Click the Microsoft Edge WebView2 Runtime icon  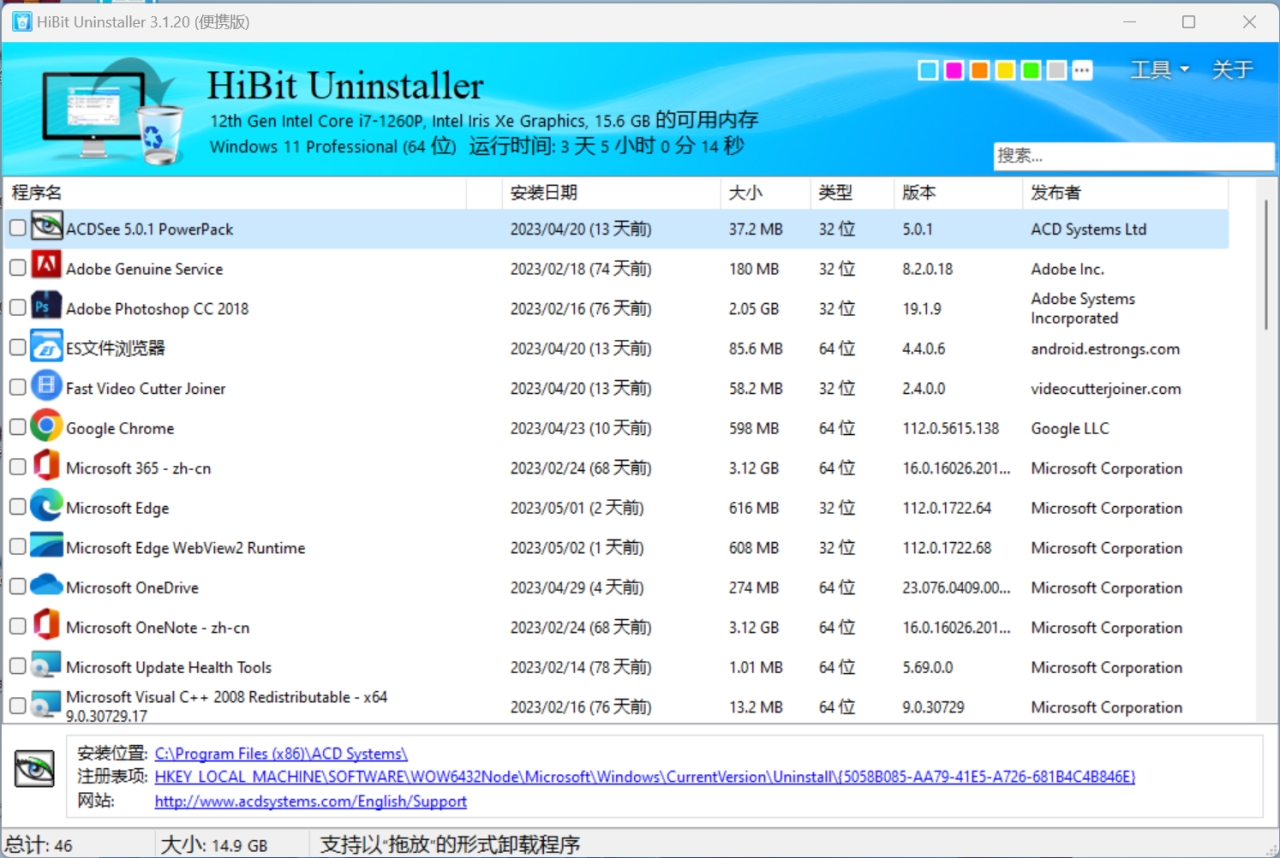click(x=46, y=547)
